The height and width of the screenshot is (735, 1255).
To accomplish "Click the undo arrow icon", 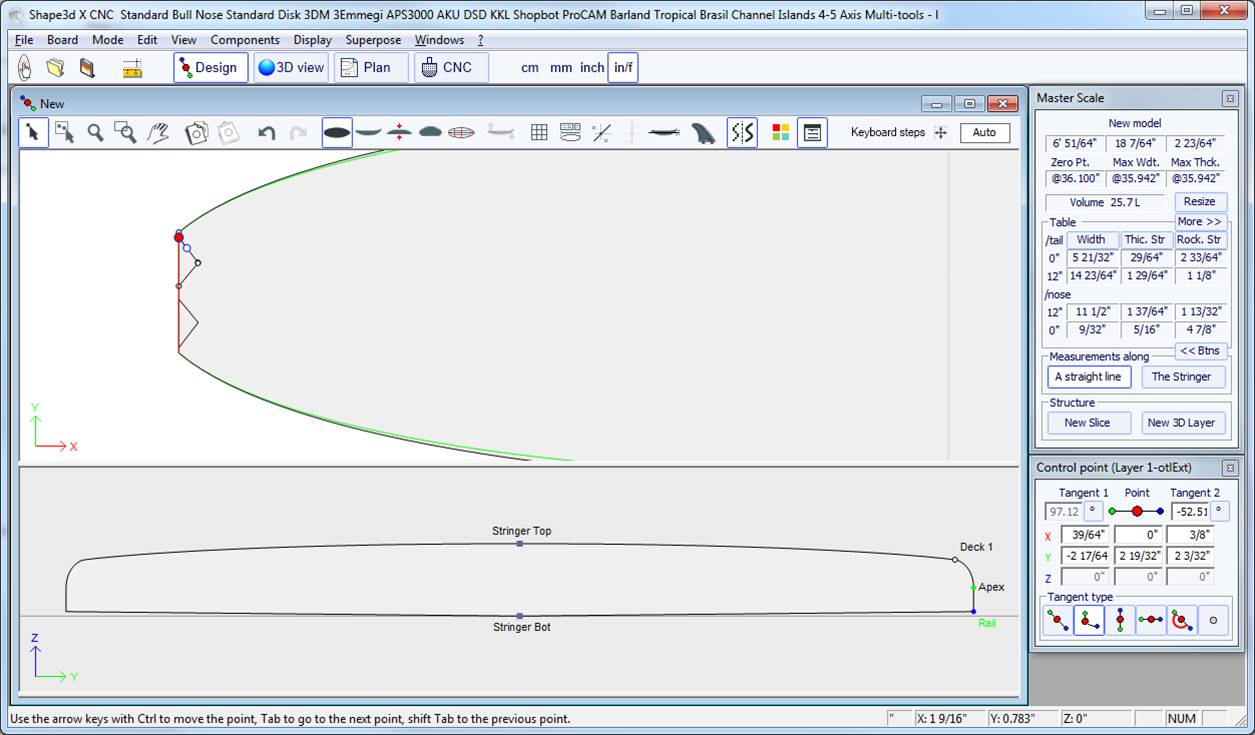I will coord(266,132).
